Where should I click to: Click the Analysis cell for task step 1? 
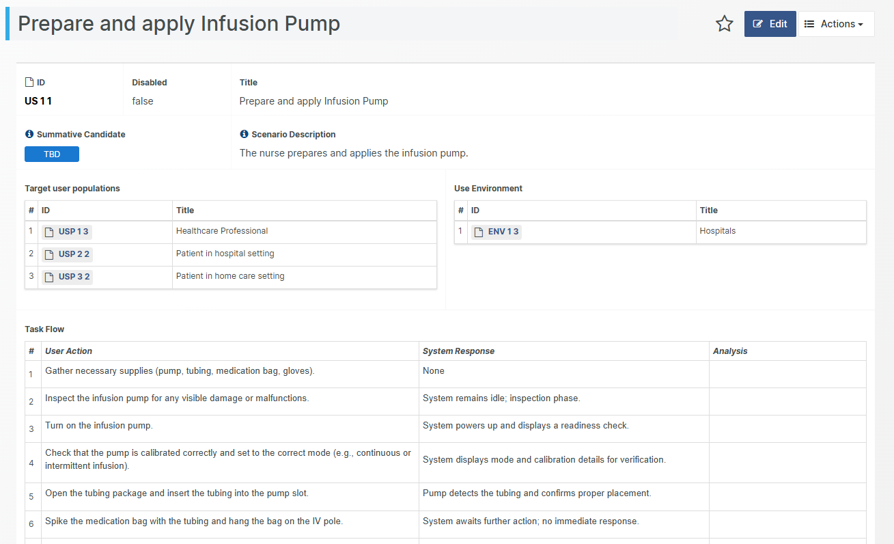pyautogui.click(x=787, y=373)
